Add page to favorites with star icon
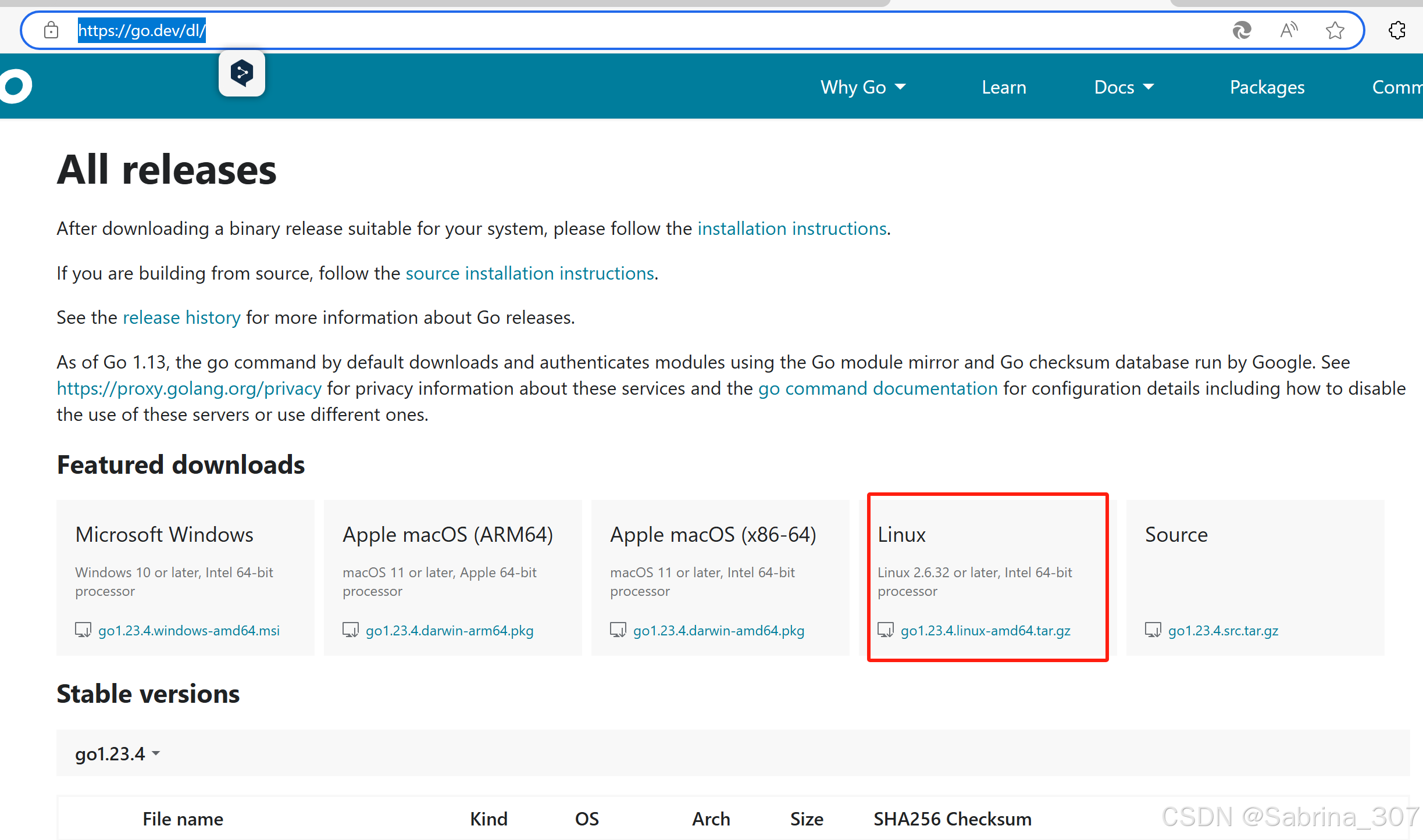This screenshot has height=840, width=1423. [x=1335, y=30]
